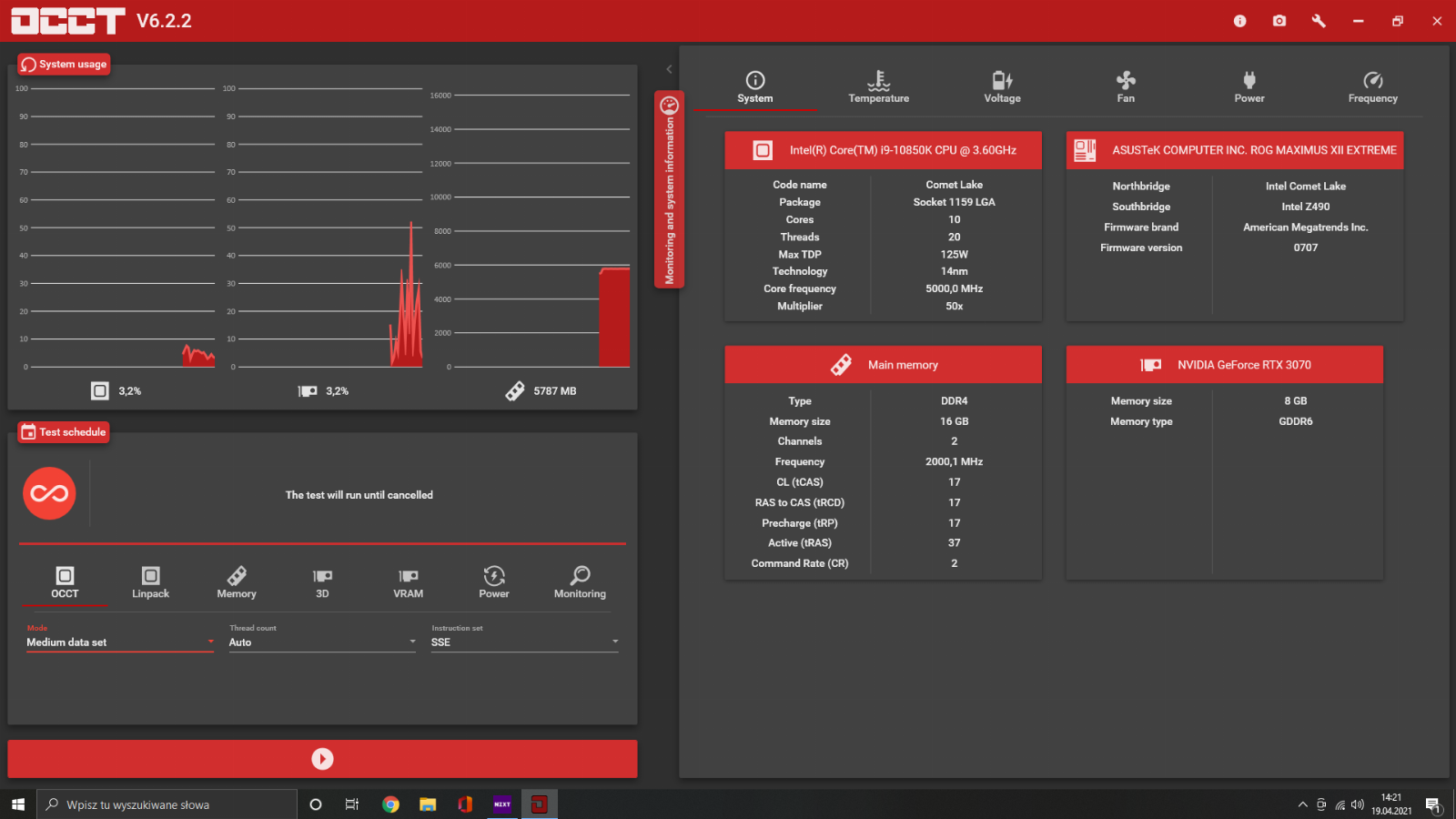Click the memory usage icon near 5787 MB
This screenshot has height=819, width=1456.
[x=515, y=390]
